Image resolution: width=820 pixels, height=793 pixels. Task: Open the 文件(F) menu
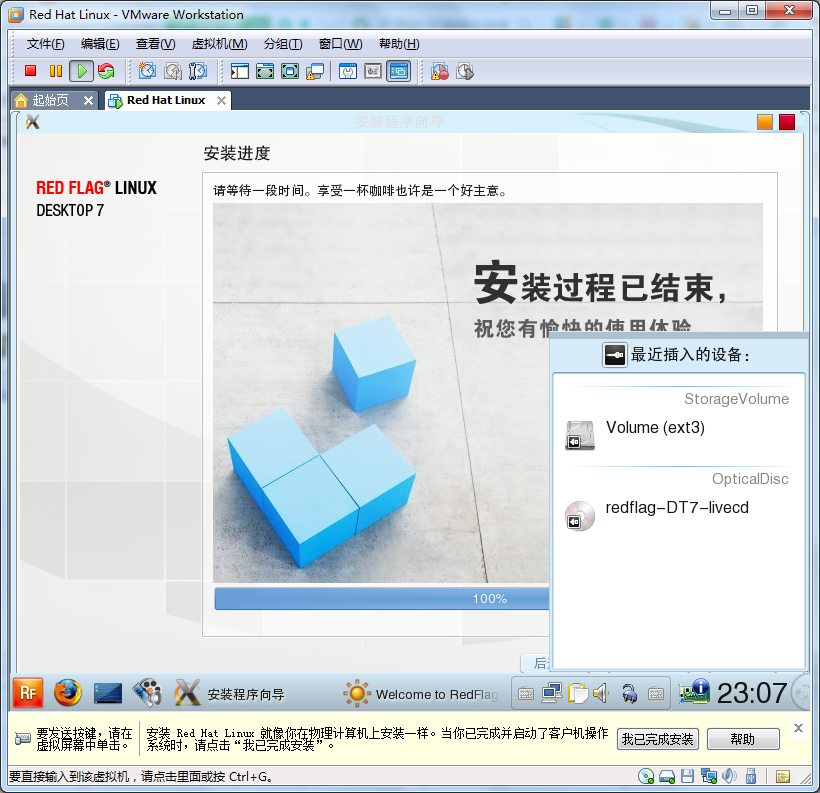(x=45, y=44)
